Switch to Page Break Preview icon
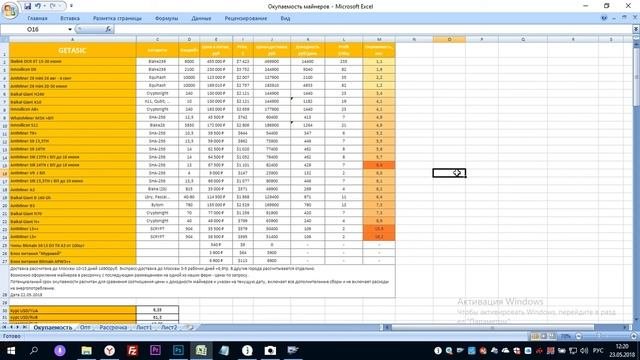 click(552, 336)
